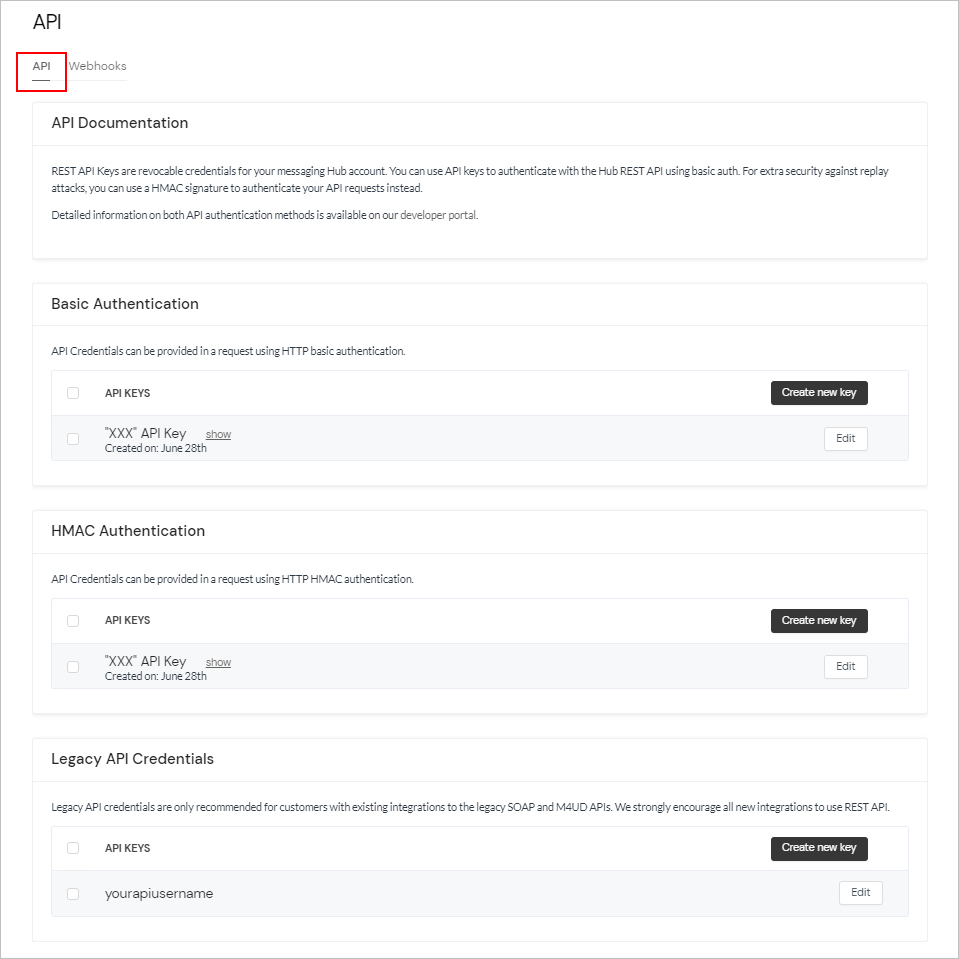This screenshot has width=959, height=959.
Task: Create new key under HMAC Authentication
Action: pyautogui.click(x=818, y=620)
